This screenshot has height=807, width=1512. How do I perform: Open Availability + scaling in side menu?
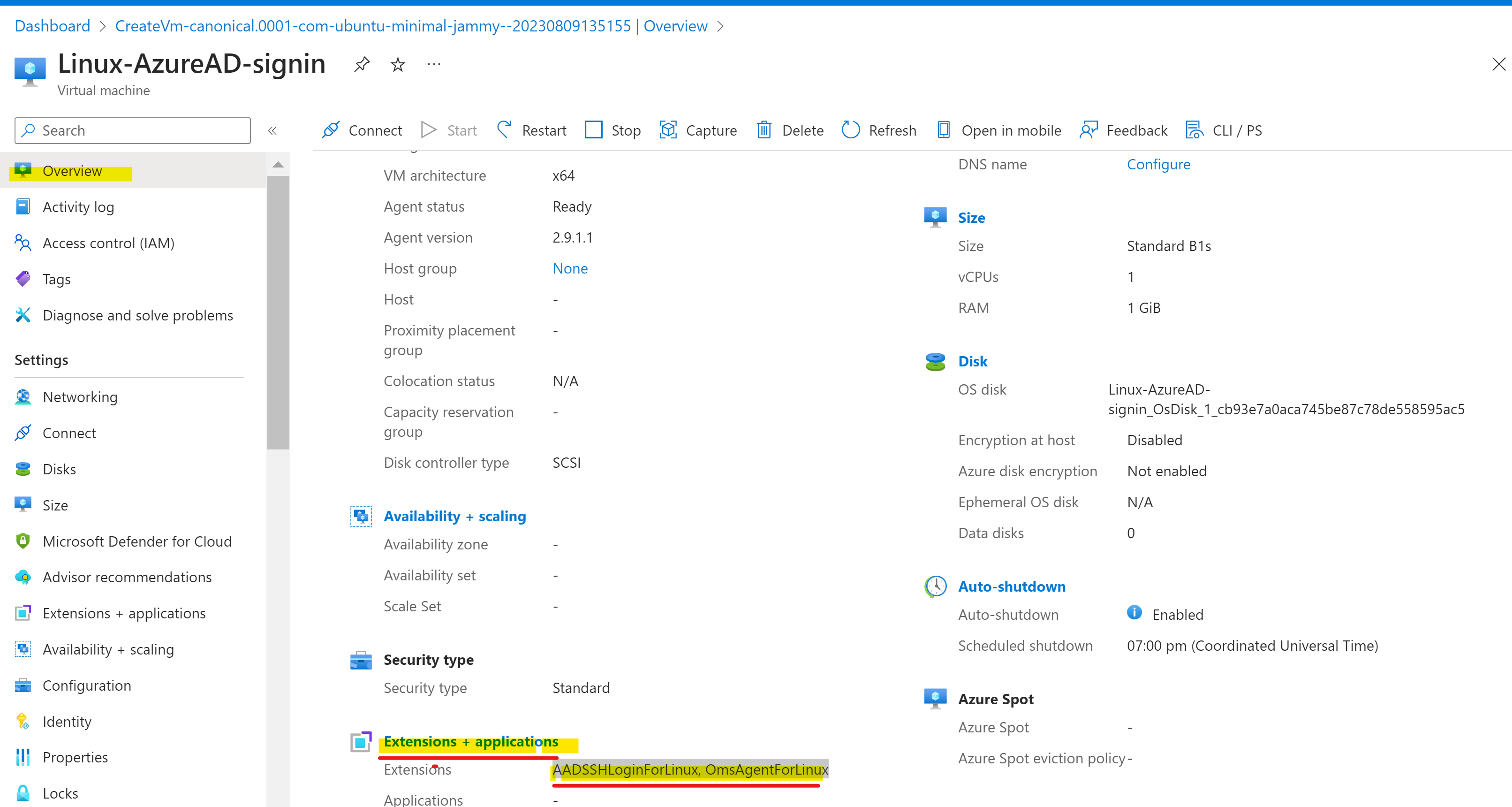(133, 650)
